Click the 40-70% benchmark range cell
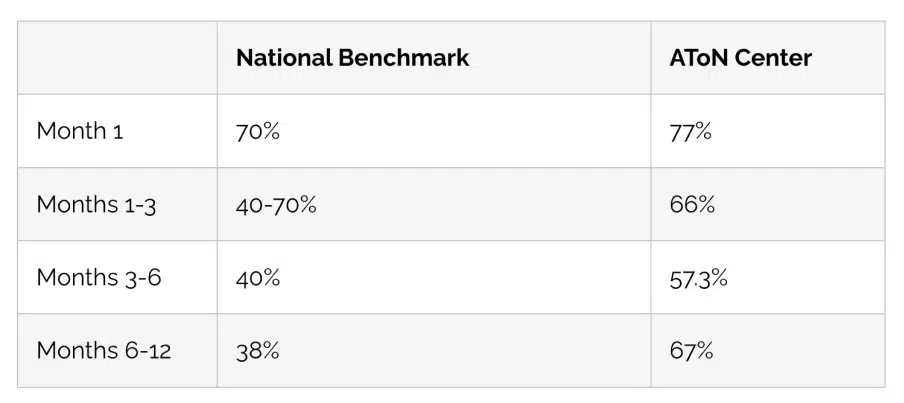904x403 pixels. pyautogui.click(x=276, y=204)
